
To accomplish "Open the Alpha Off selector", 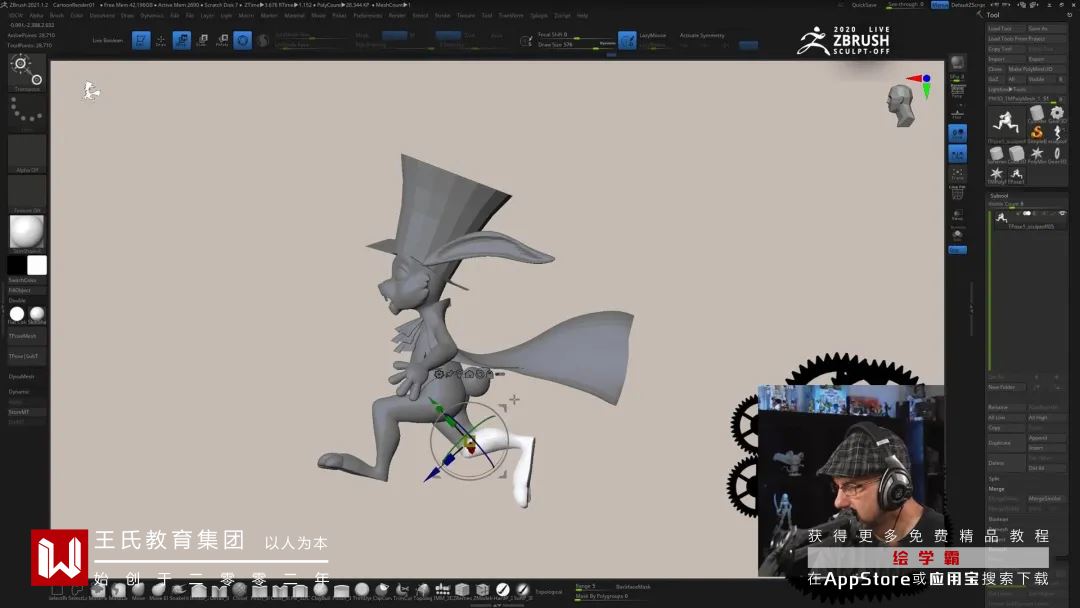I will coord(27,154).
